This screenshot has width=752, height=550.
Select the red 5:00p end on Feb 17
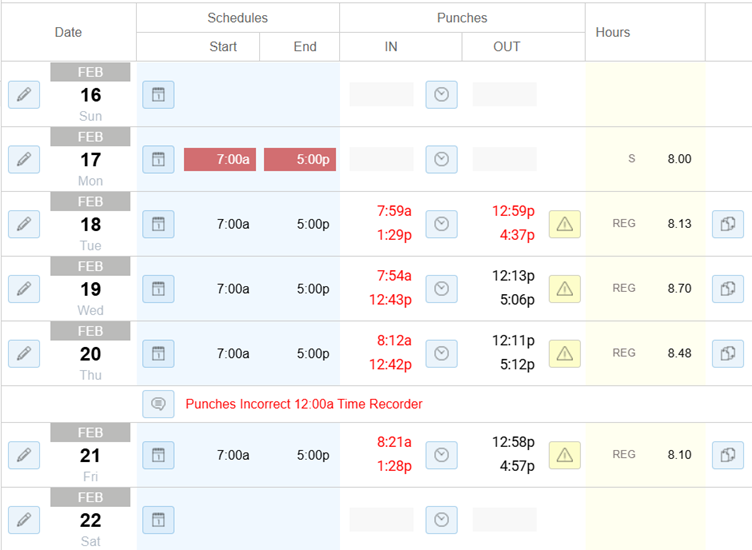(x=300, y=159)
